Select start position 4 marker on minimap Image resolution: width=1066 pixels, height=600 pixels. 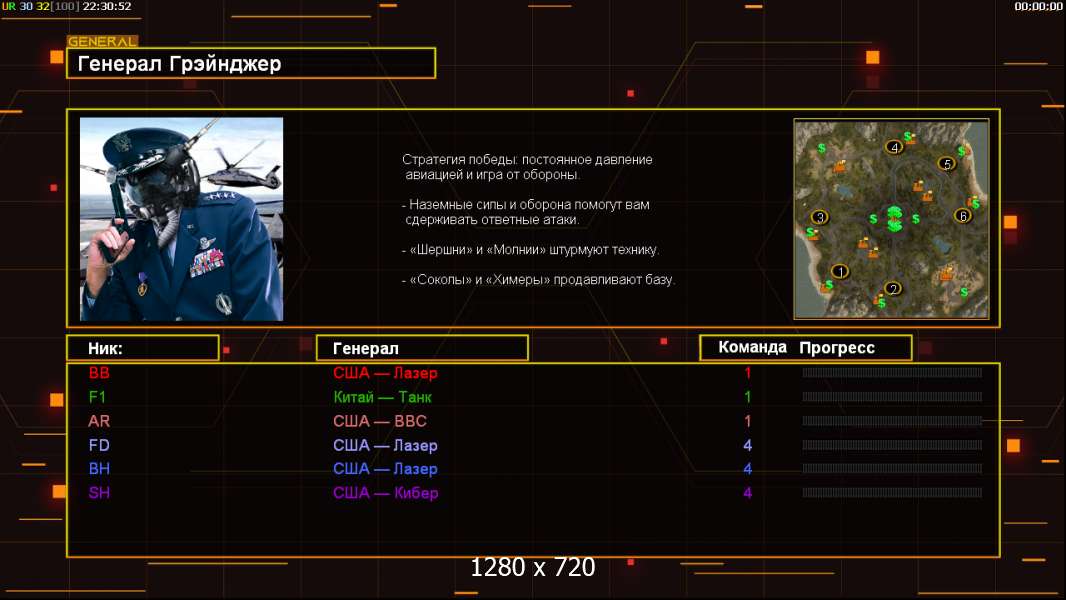coord(894,147)
